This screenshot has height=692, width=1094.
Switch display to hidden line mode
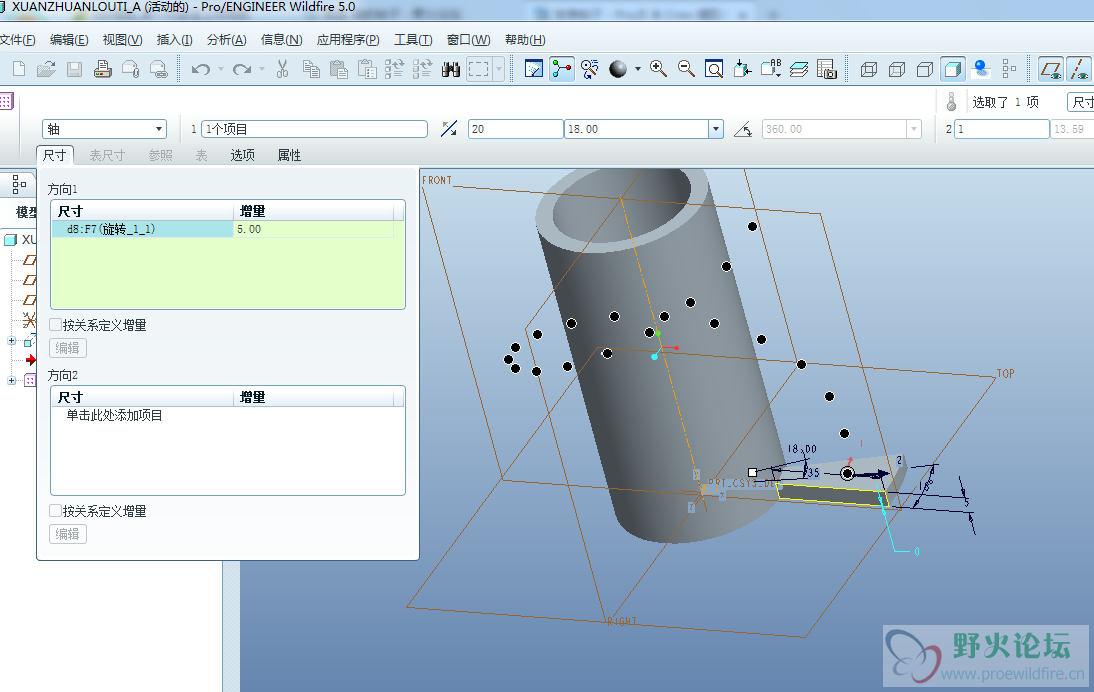pos(897,69)
